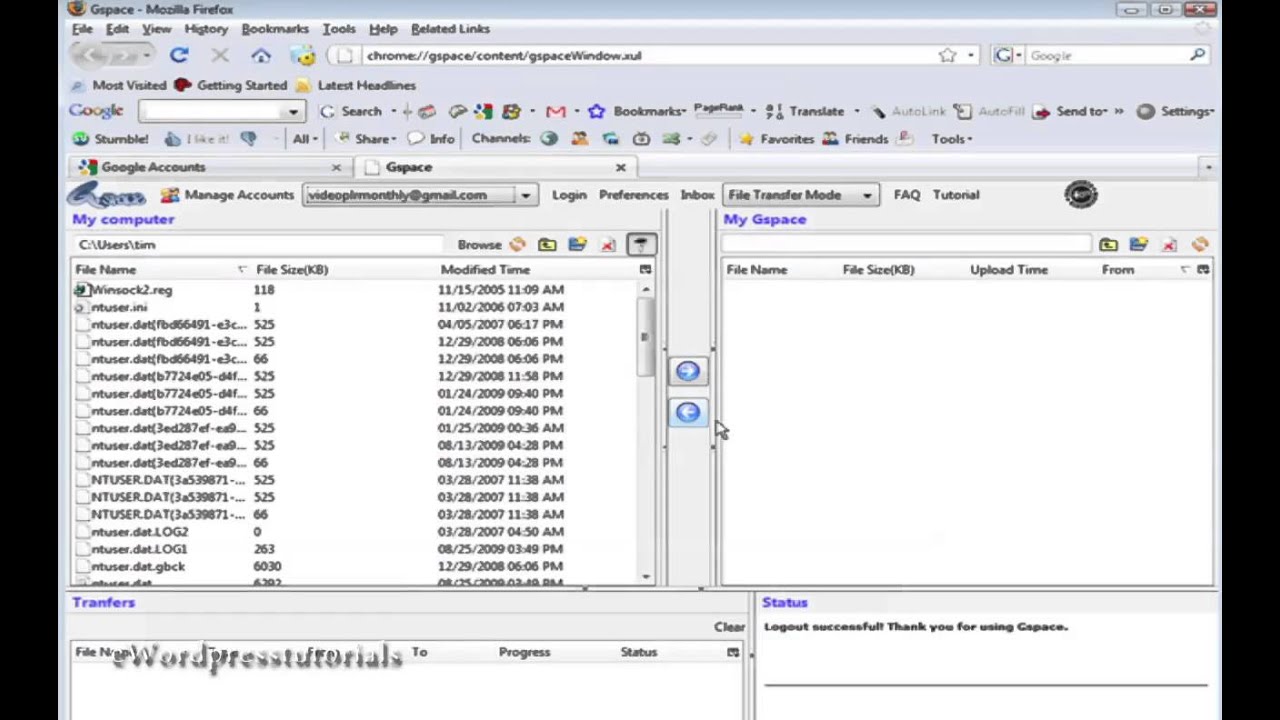Image resolution: width=1280 pixels, height=720 pixels.
Task: Click the local file list scrollbar thumb
Action: point(645,337)
